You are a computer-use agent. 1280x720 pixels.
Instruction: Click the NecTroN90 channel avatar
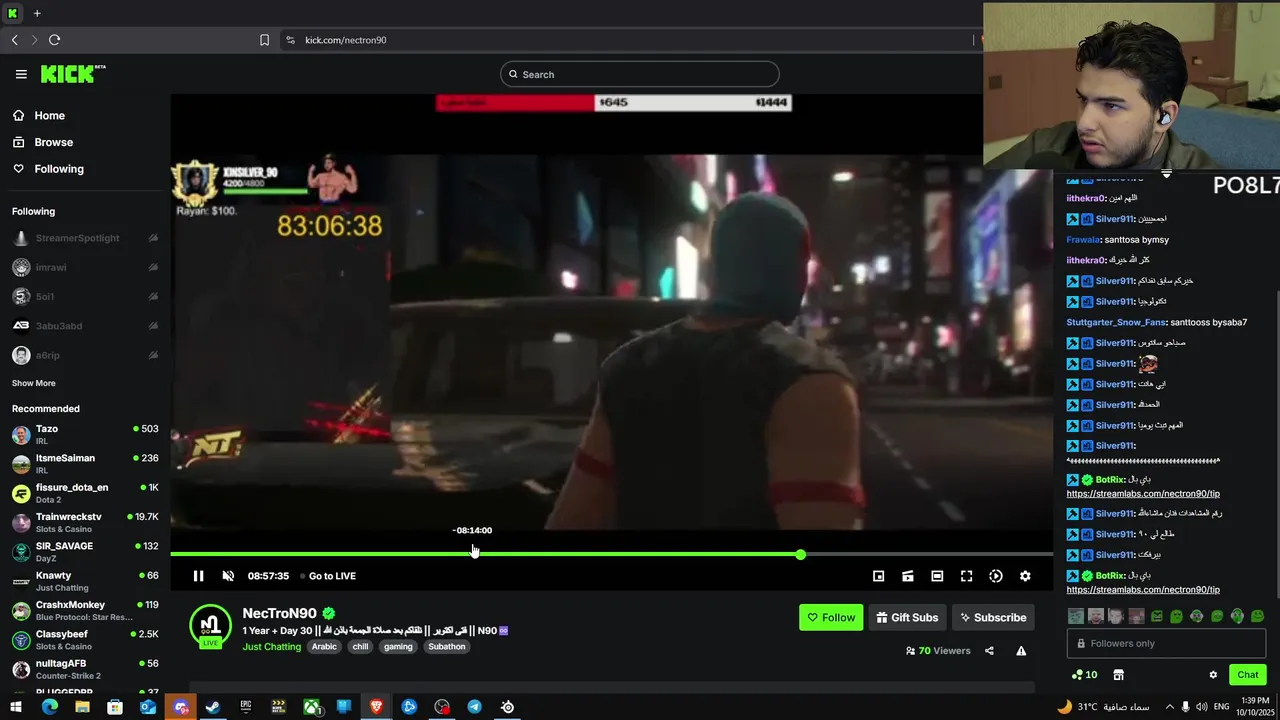(x=210, y=626)
